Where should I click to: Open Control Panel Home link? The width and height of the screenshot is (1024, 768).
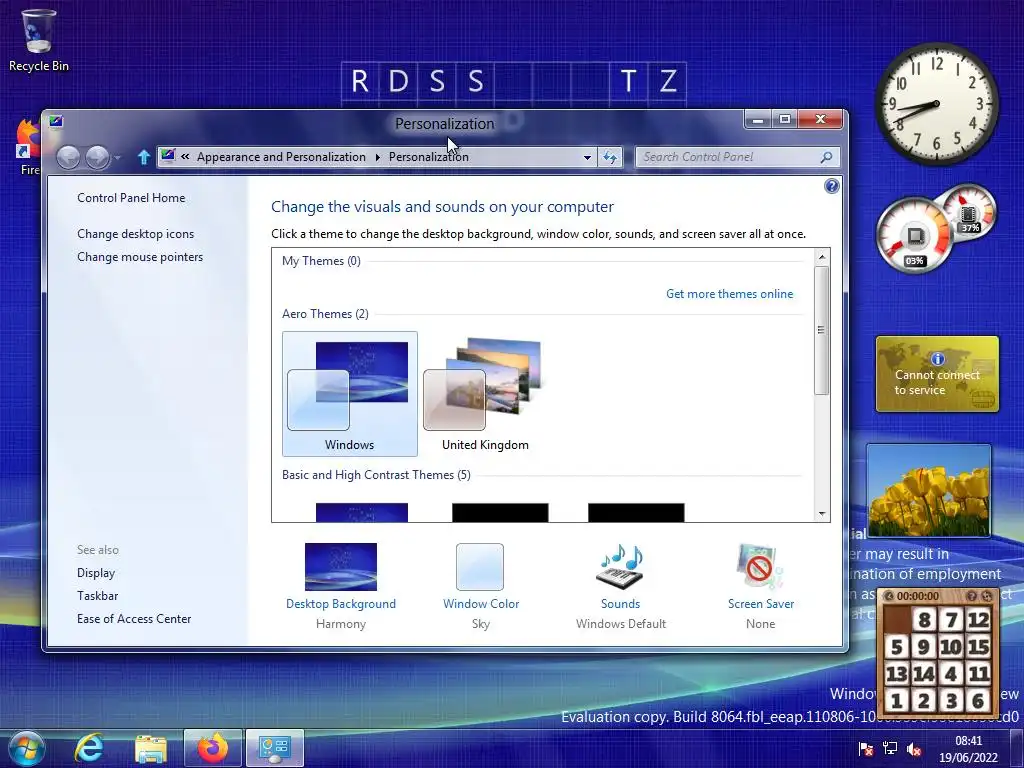[131, 198]
